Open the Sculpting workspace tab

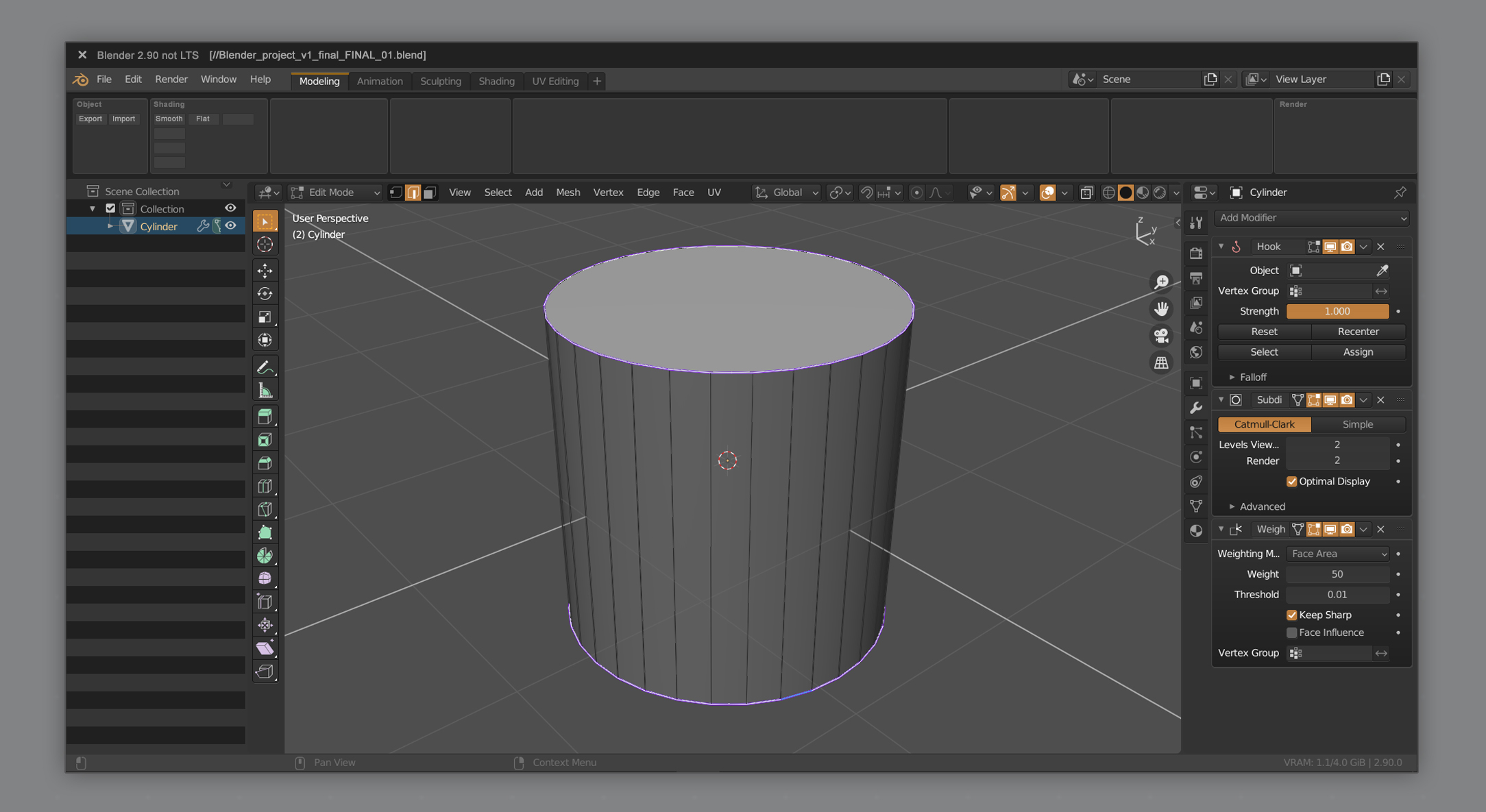click(440, 81)
